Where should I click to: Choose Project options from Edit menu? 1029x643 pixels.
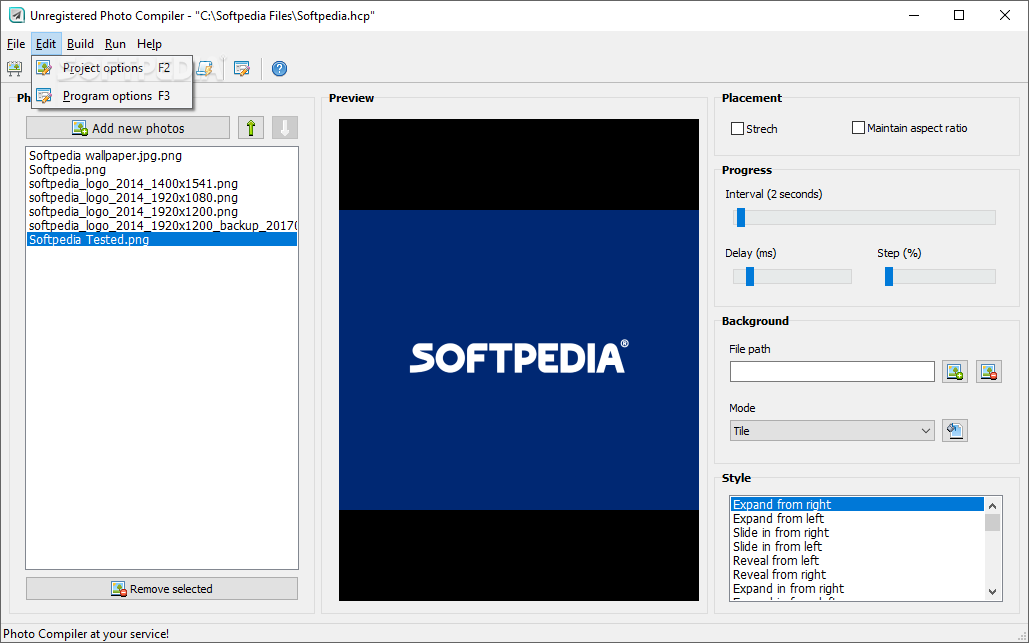[112, 68]
